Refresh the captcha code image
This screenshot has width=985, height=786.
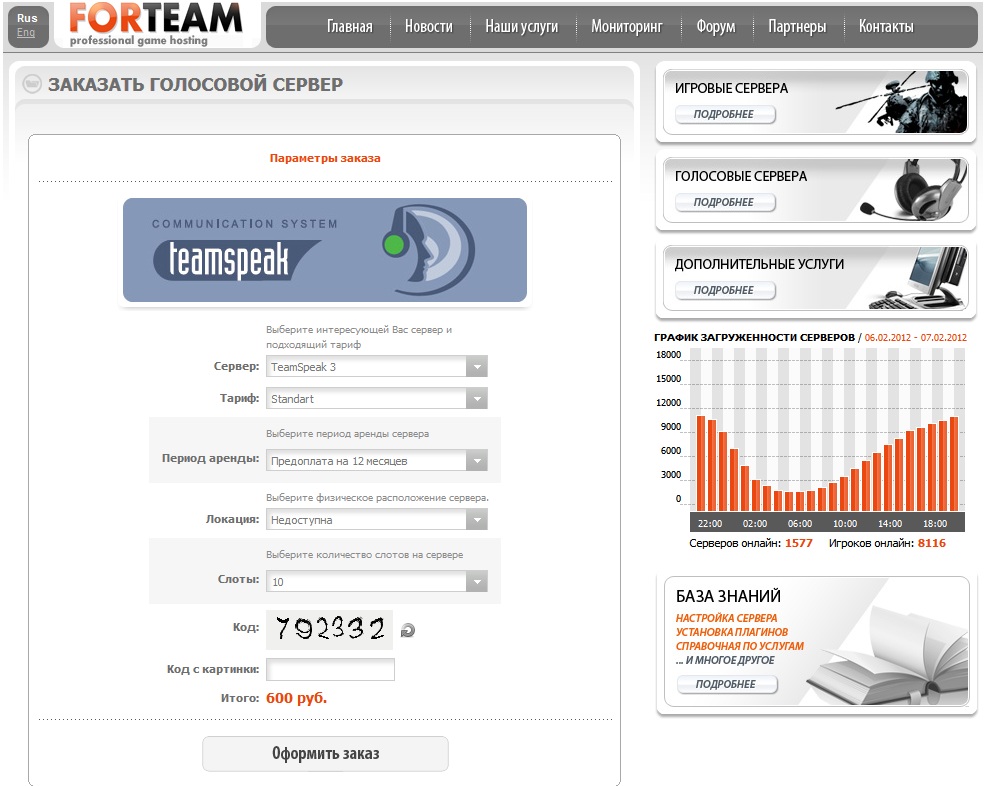tap(408, 630)
